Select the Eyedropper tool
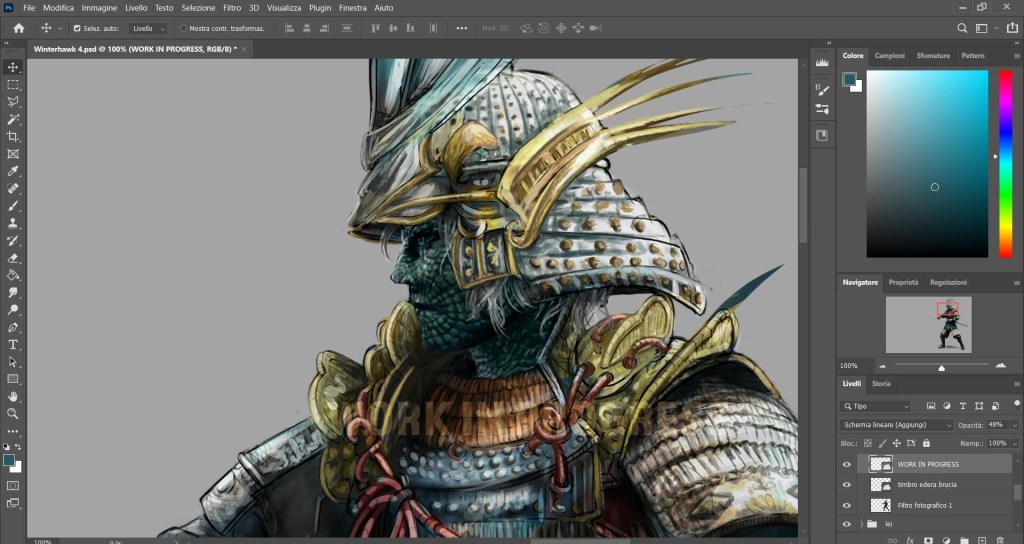 [x=13, y=171]
